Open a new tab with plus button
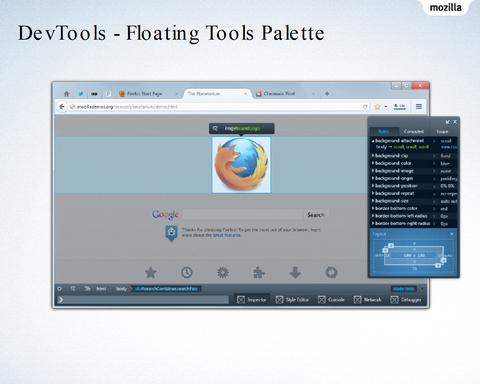480x384 pixels. (x=327, y=94)
